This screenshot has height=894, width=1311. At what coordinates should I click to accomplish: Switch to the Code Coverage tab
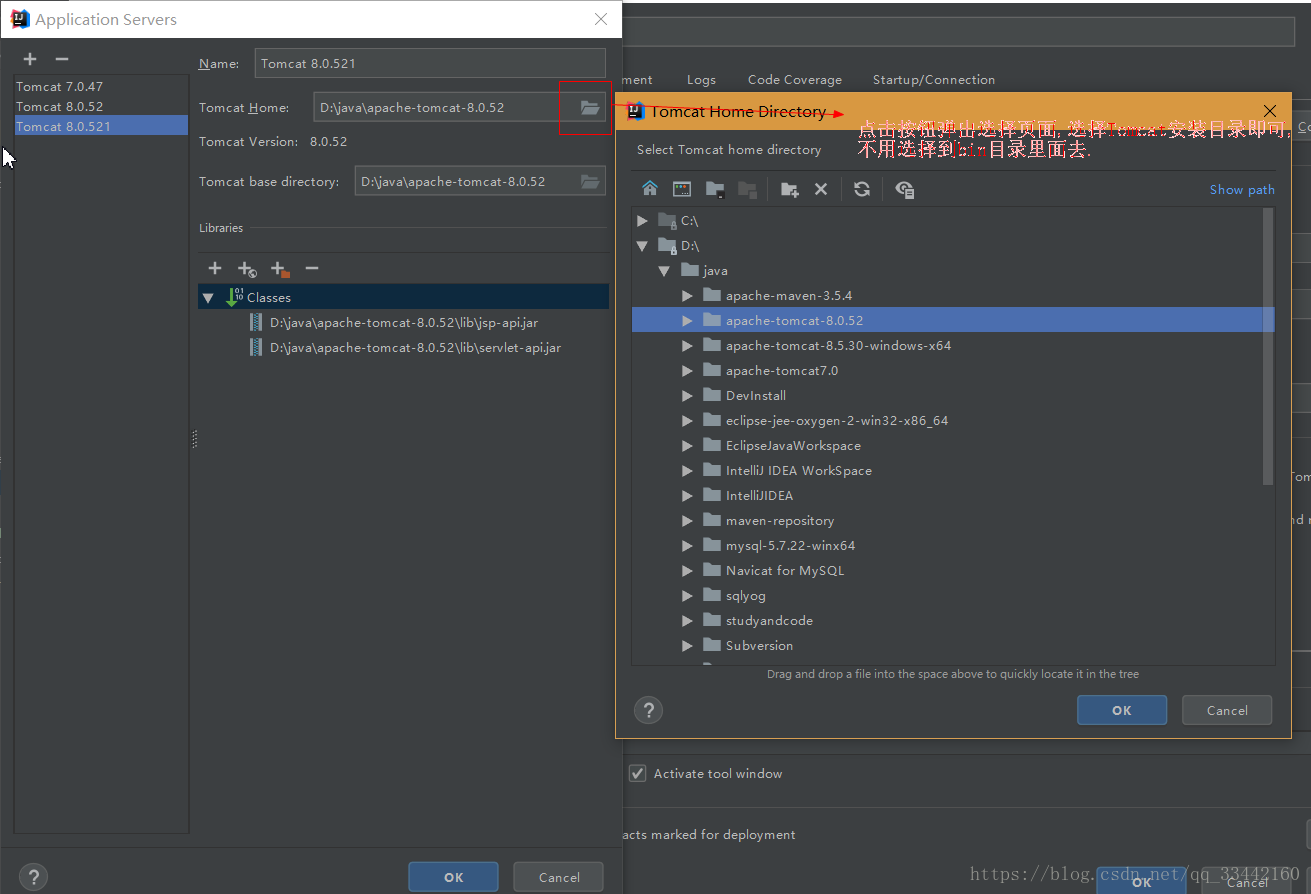tap(795, 79)
